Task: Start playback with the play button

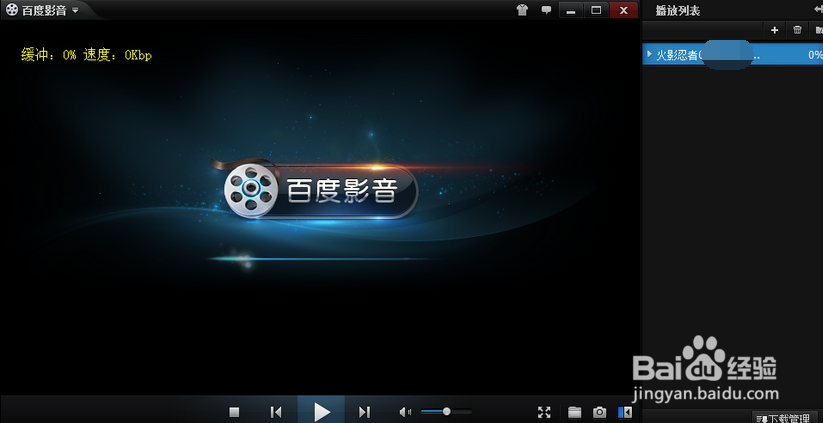Action: point(321,411)
